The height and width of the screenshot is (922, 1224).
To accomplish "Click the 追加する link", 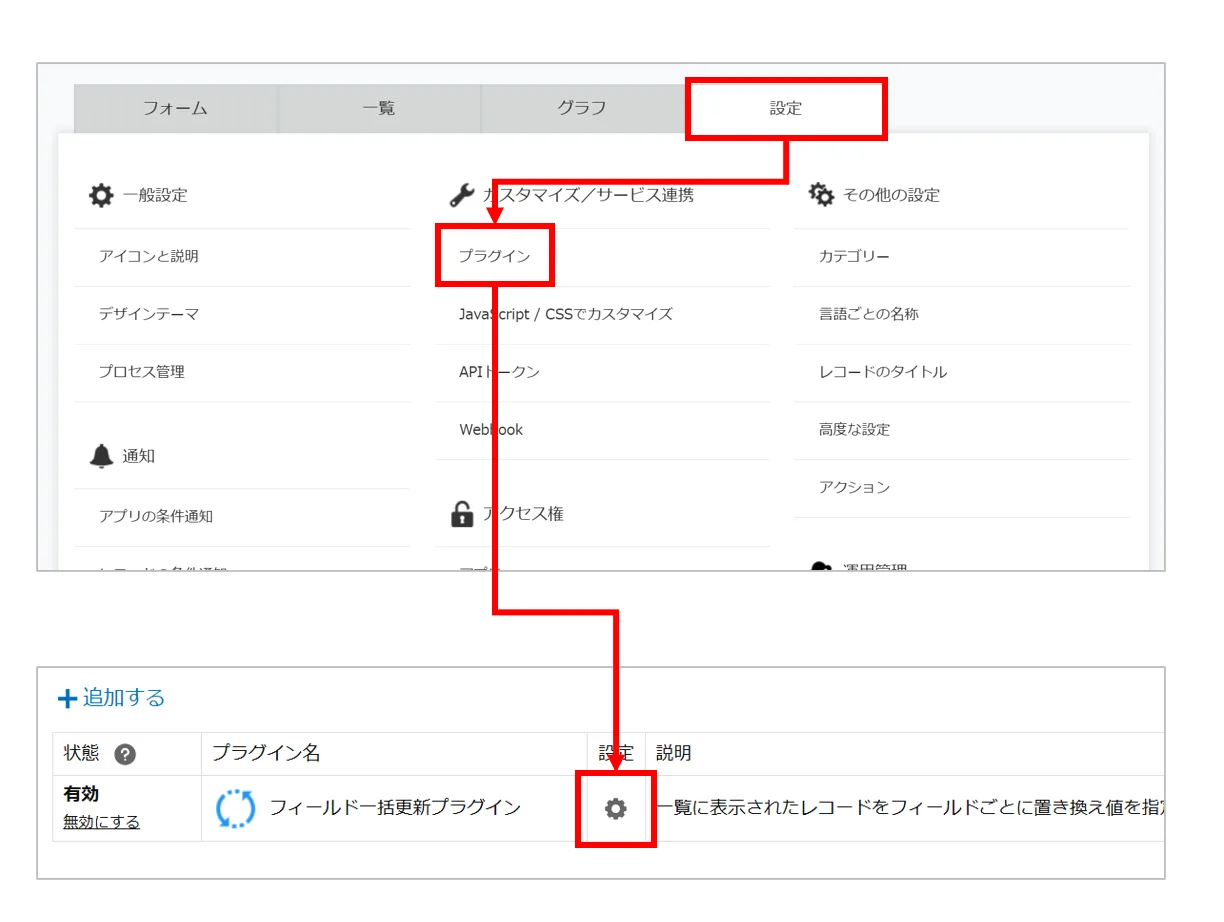I will 123,698.
